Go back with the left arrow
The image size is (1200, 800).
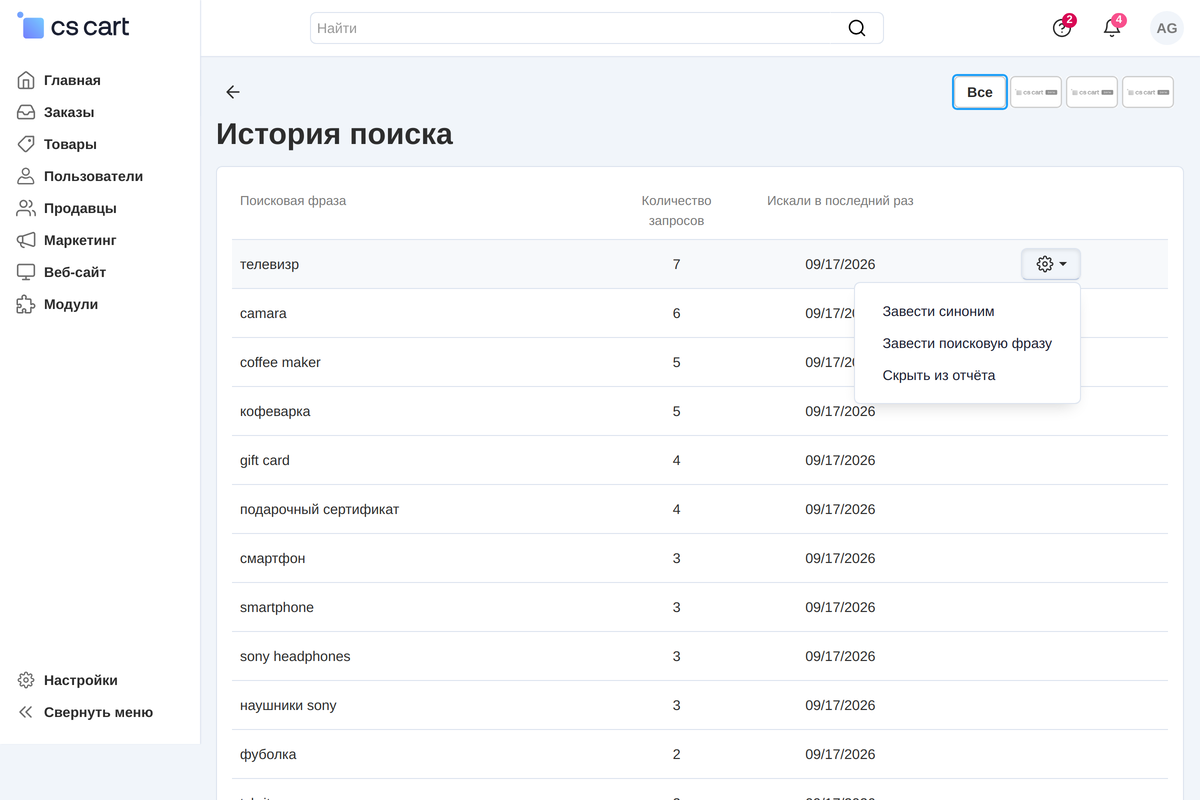point(233,92)
